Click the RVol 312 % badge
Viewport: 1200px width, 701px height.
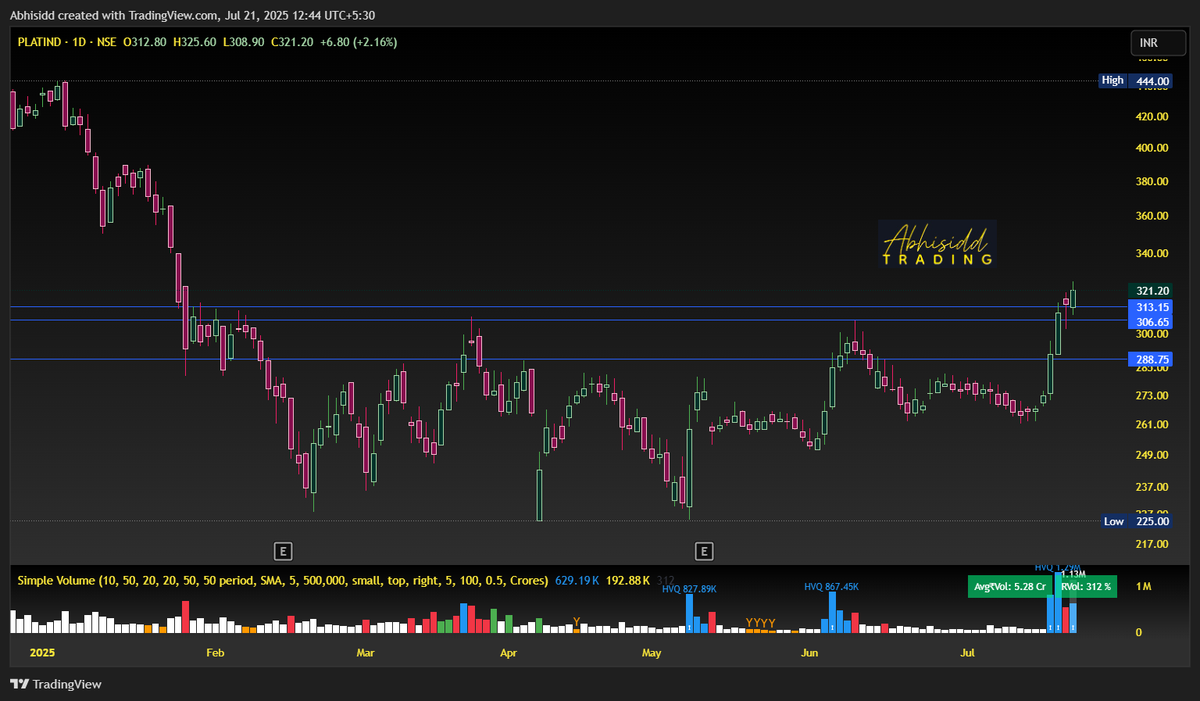pos(1086,586)
